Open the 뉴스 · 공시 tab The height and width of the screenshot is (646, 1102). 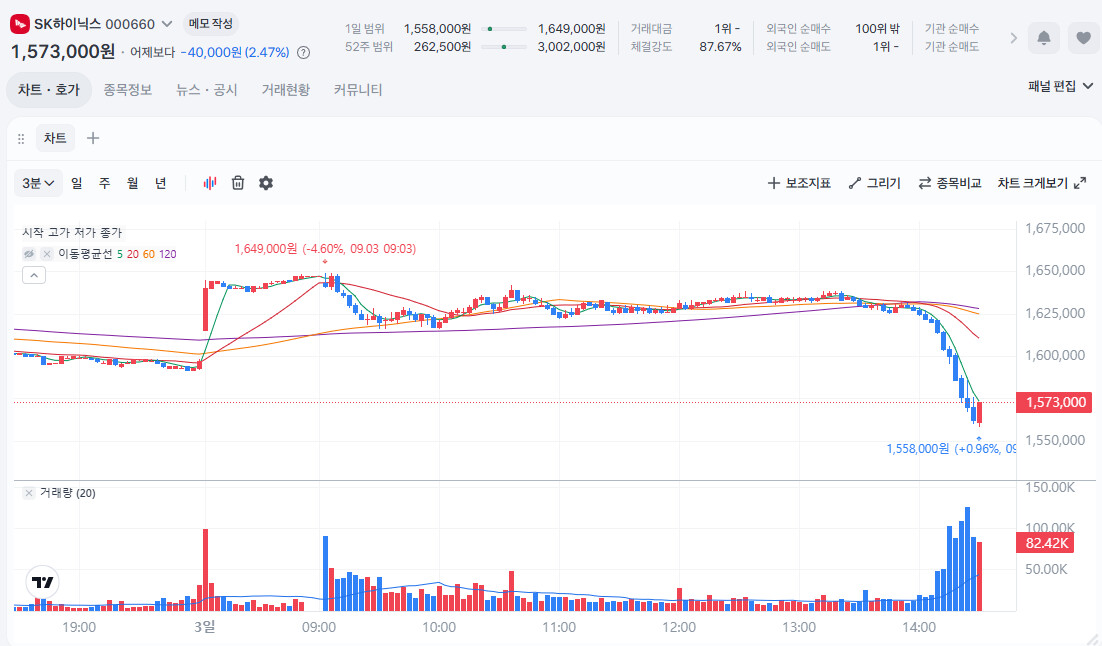point(207,89)
